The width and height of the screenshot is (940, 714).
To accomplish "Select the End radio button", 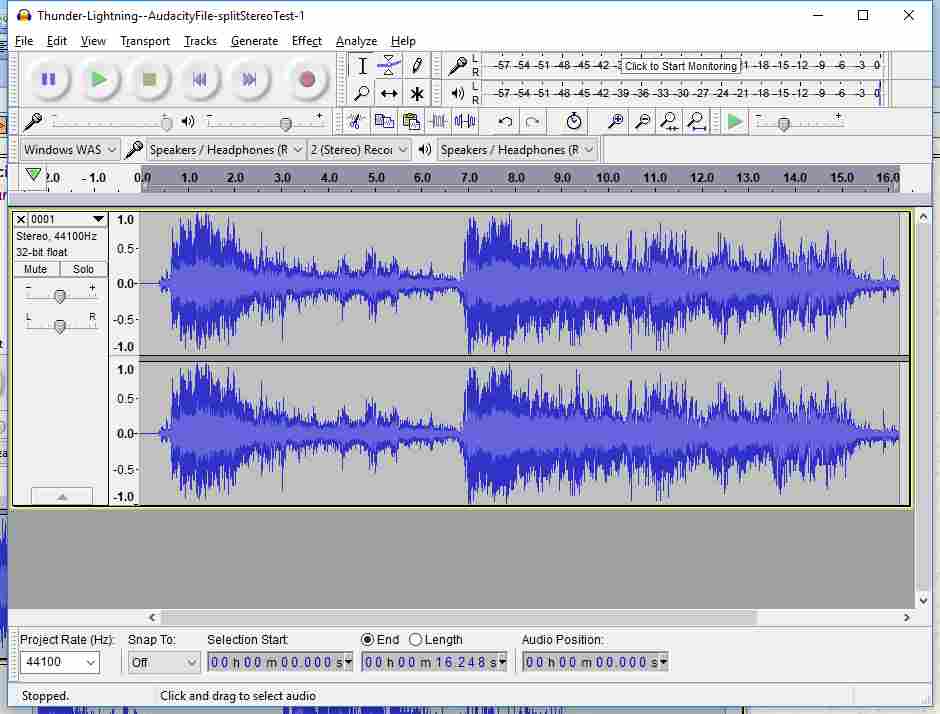I will (367, 640).
